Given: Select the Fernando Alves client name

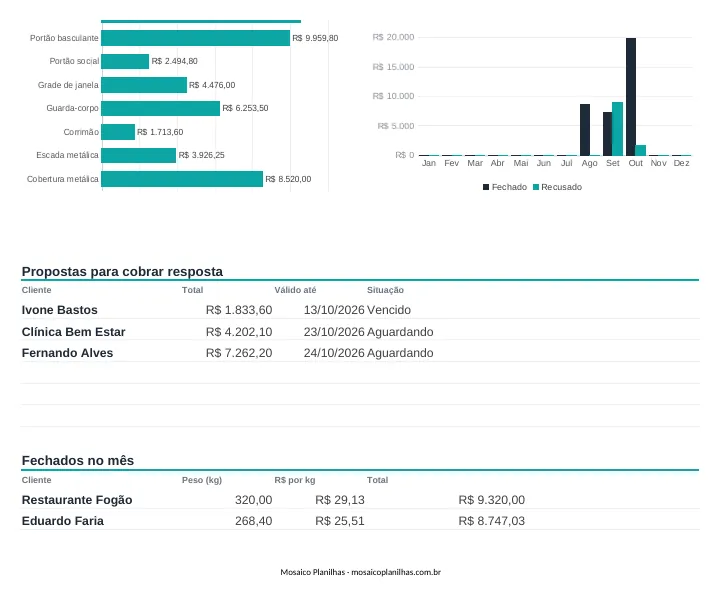Looking at the screenshot, I should pyautogui.click(x=67, y=353).
